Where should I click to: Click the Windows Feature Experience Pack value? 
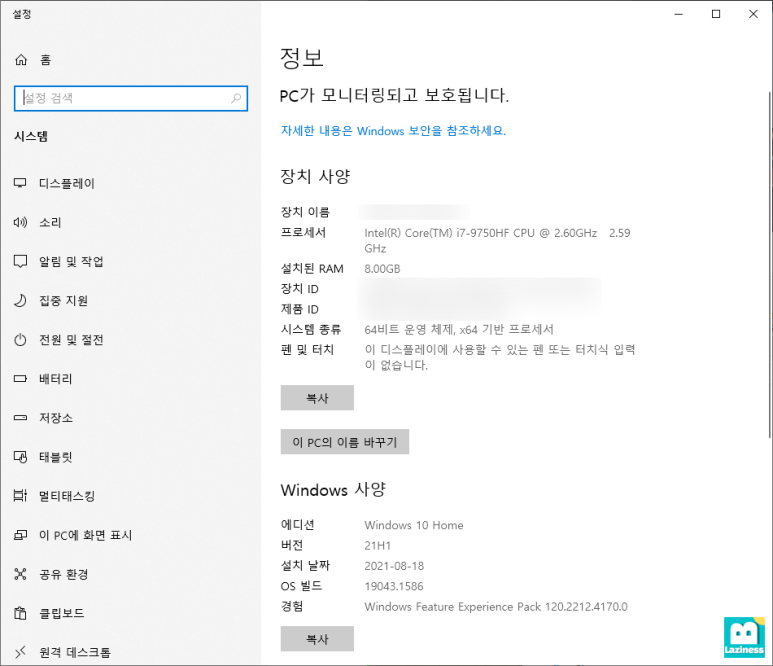pos(495,606)
